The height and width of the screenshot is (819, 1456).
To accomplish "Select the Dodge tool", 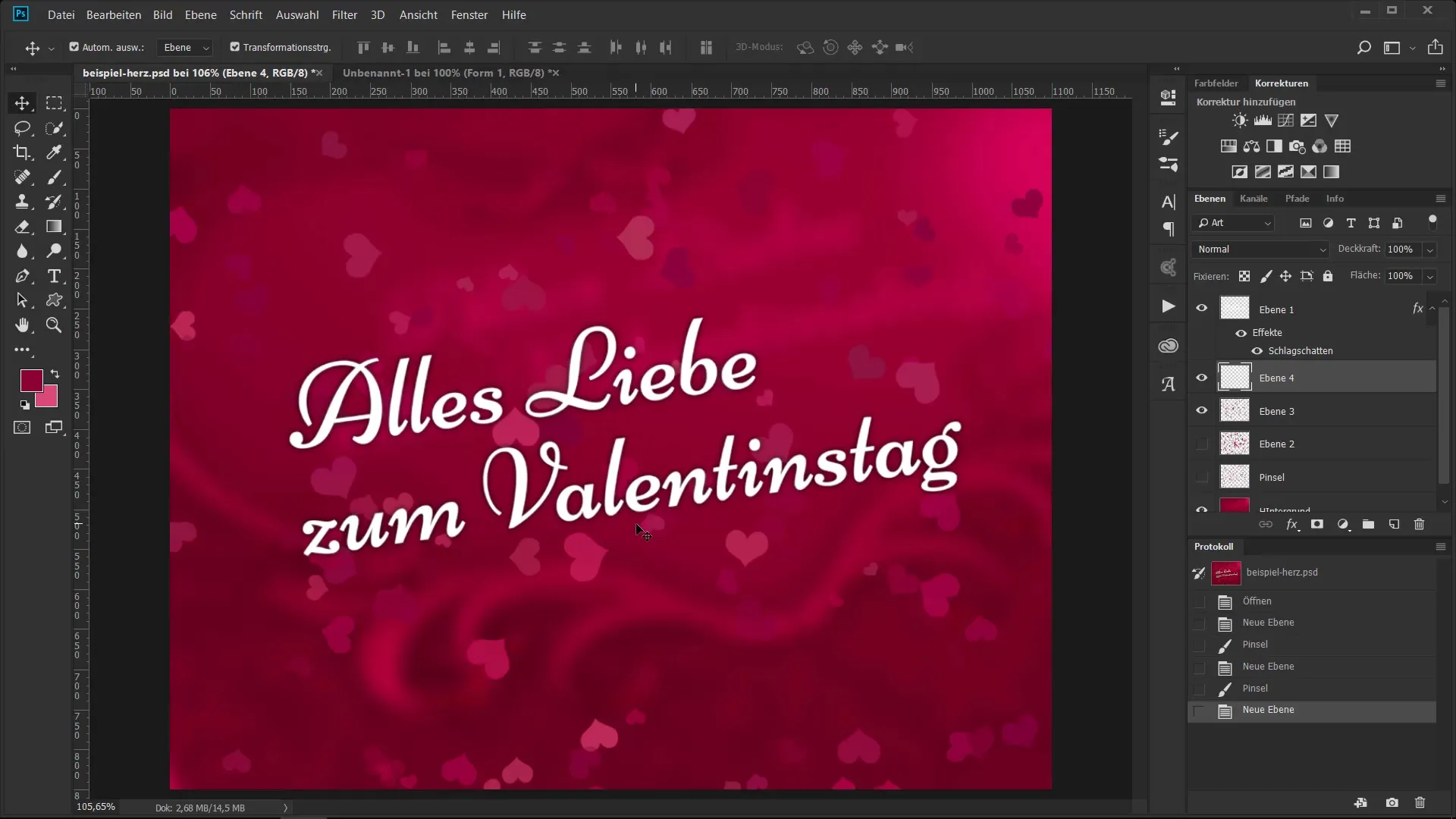I will tap(54, 251).
